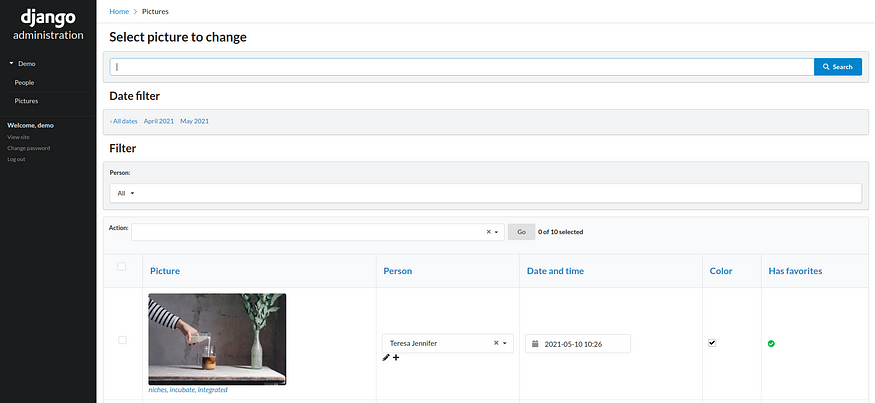Screen dimensions: 875x403
Task: Click the 'Welcome, demo' text
Action: pos(31,126)
